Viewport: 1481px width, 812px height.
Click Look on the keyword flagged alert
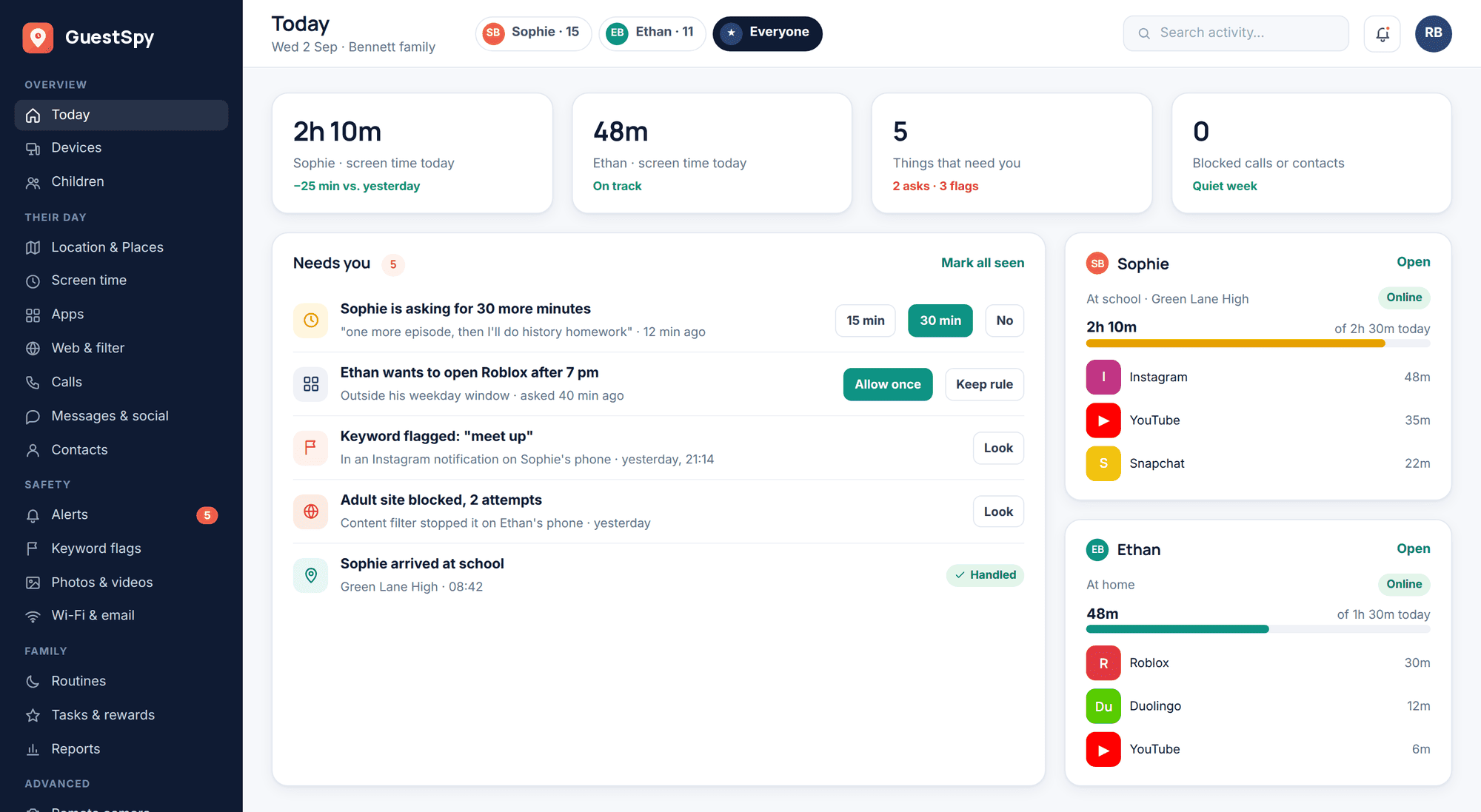(998, 448)
